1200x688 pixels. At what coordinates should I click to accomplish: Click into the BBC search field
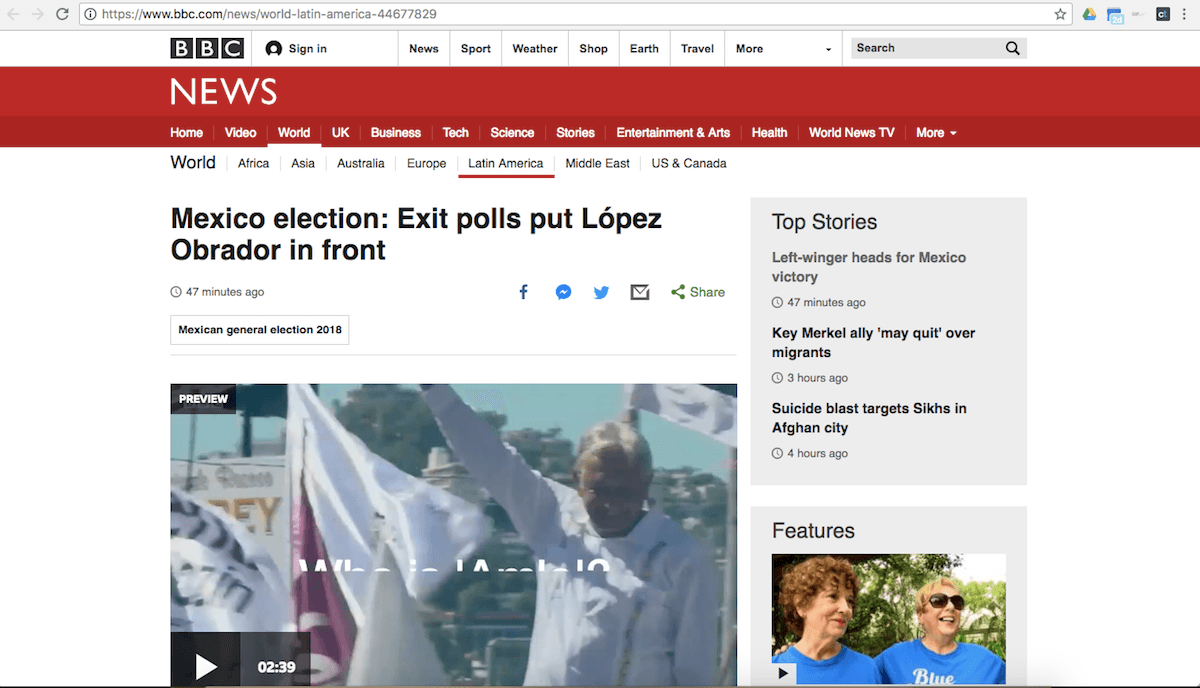(x=925, y=48)
